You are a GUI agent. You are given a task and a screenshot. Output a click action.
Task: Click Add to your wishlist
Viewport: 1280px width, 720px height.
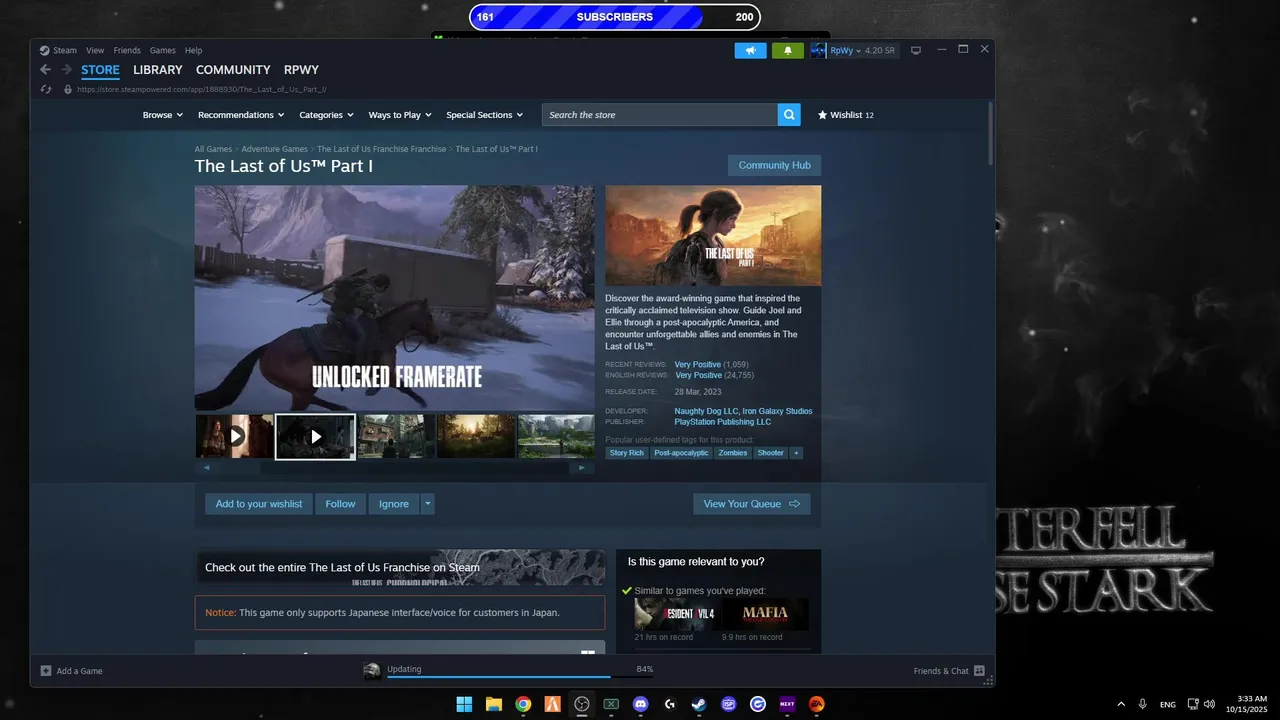[259, 504]
